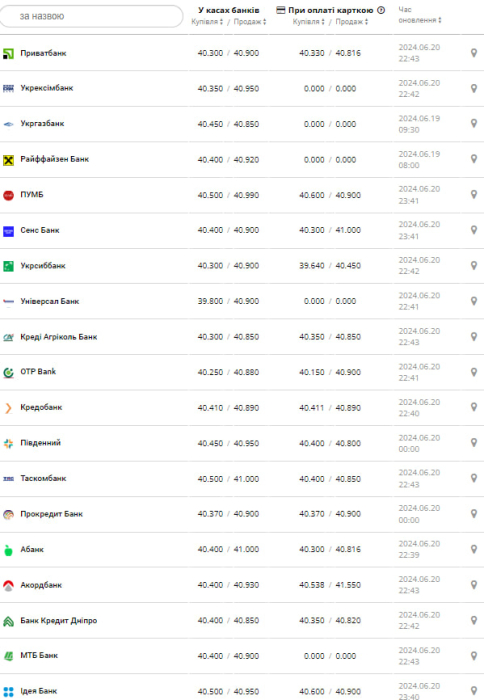Click the Ідея Банк logo icon
Viewport: 484px width, 700px height.
8,692
